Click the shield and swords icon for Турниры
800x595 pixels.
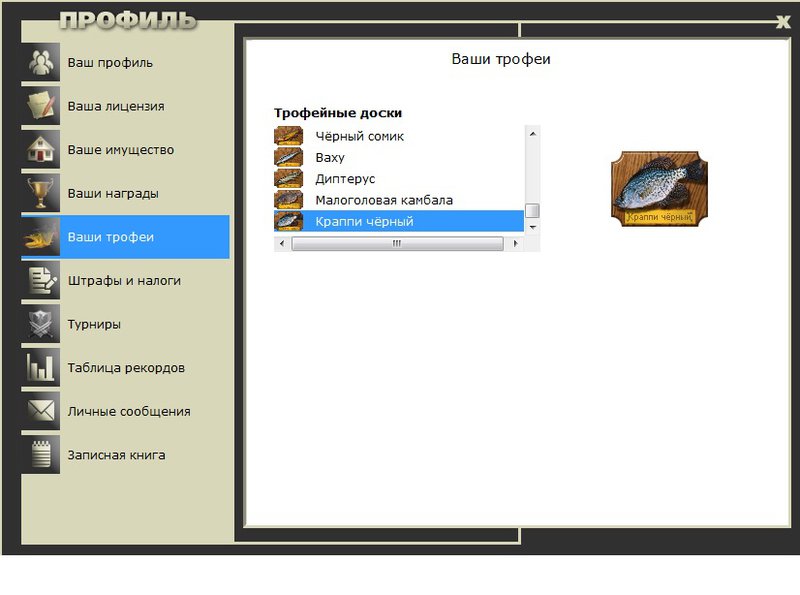click(x=41, y=324)
